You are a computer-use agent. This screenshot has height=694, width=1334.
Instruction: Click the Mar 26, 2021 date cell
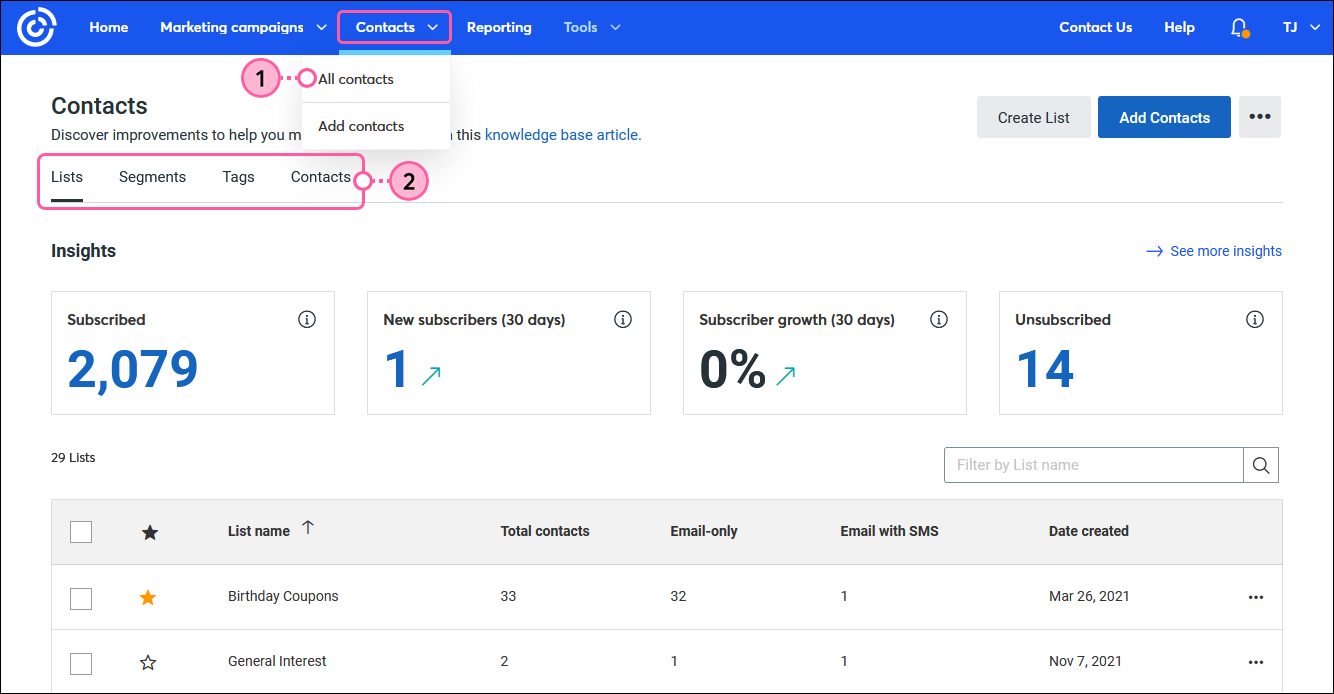[1089, 596]
